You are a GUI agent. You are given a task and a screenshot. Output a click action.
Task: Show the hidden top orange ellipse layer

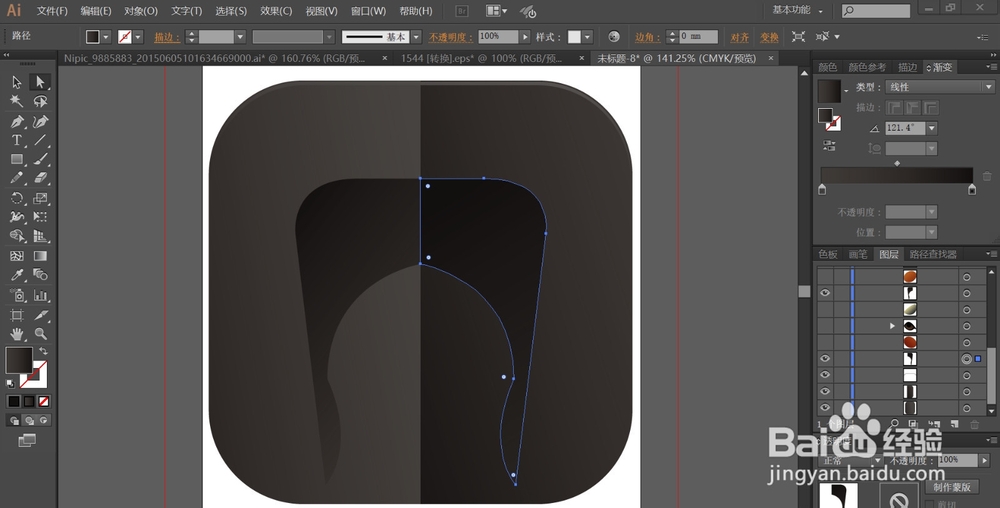[x=825, y=277]
